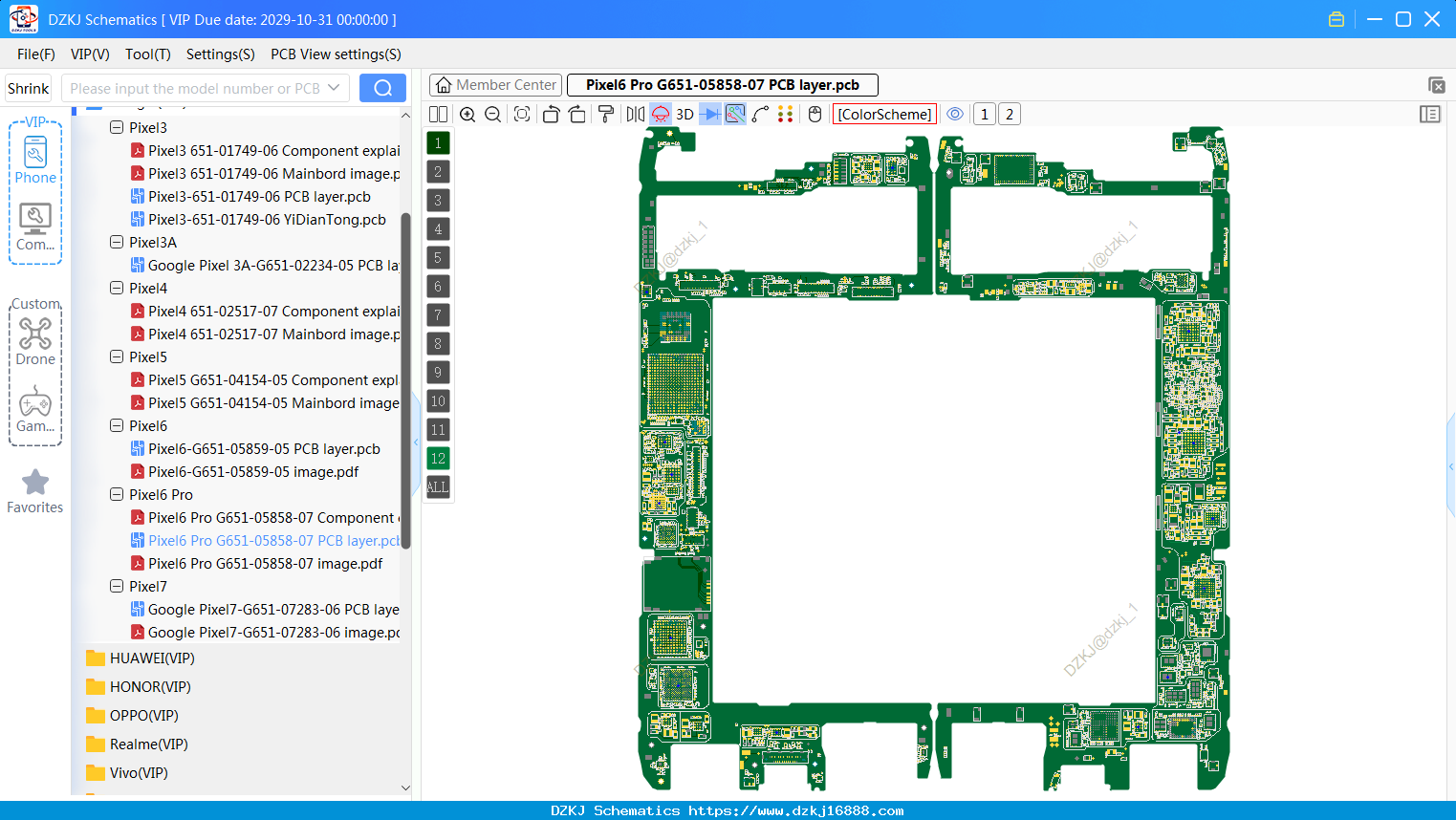1456x820 pixels.
Task: Open the search field dropdown arrow
Action: pos(334,88)
